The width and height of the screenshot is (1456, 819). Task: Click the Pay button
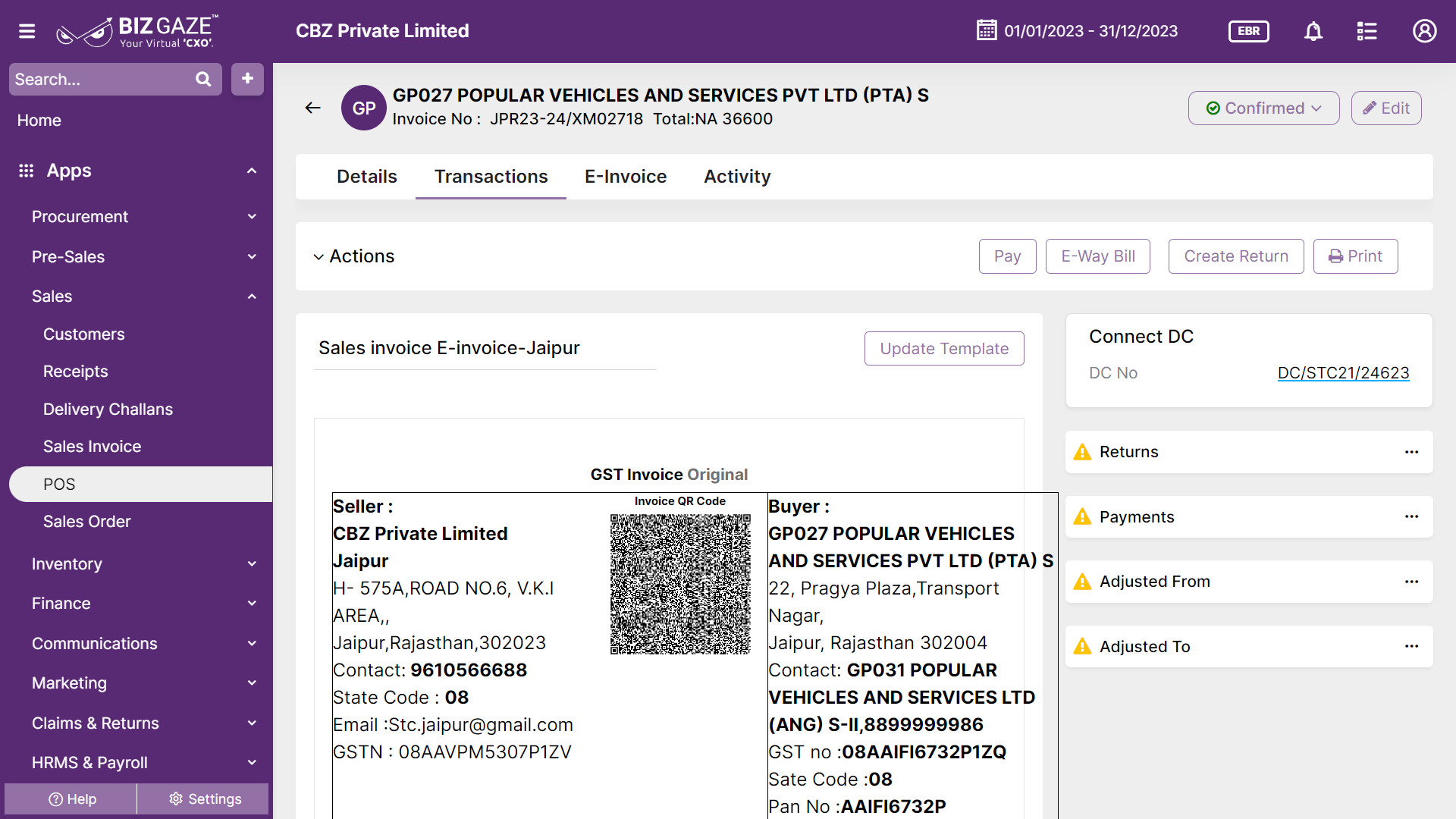coord(1007,256)
